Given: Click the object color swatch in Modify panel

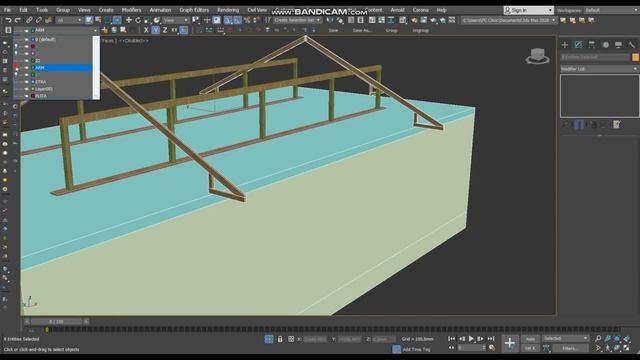Looking at the screenshot, I should coord(636,57).
